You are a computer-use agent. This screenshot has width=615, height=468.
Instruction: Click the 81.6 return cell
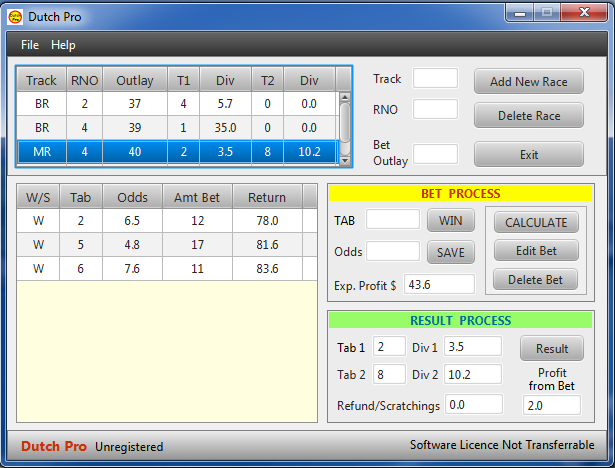267,244
